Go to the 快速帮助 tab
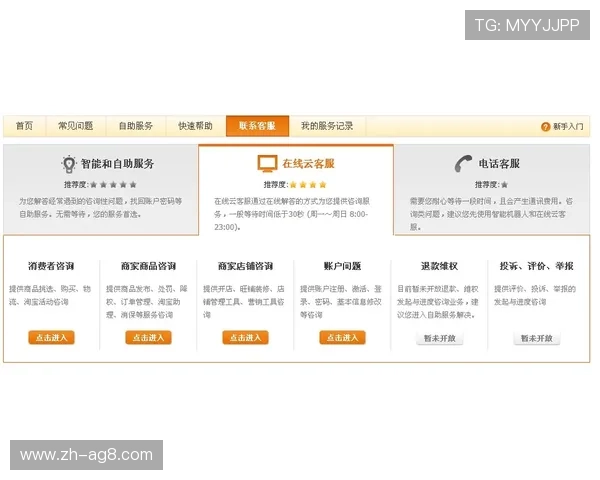 (x=196, y=126)
